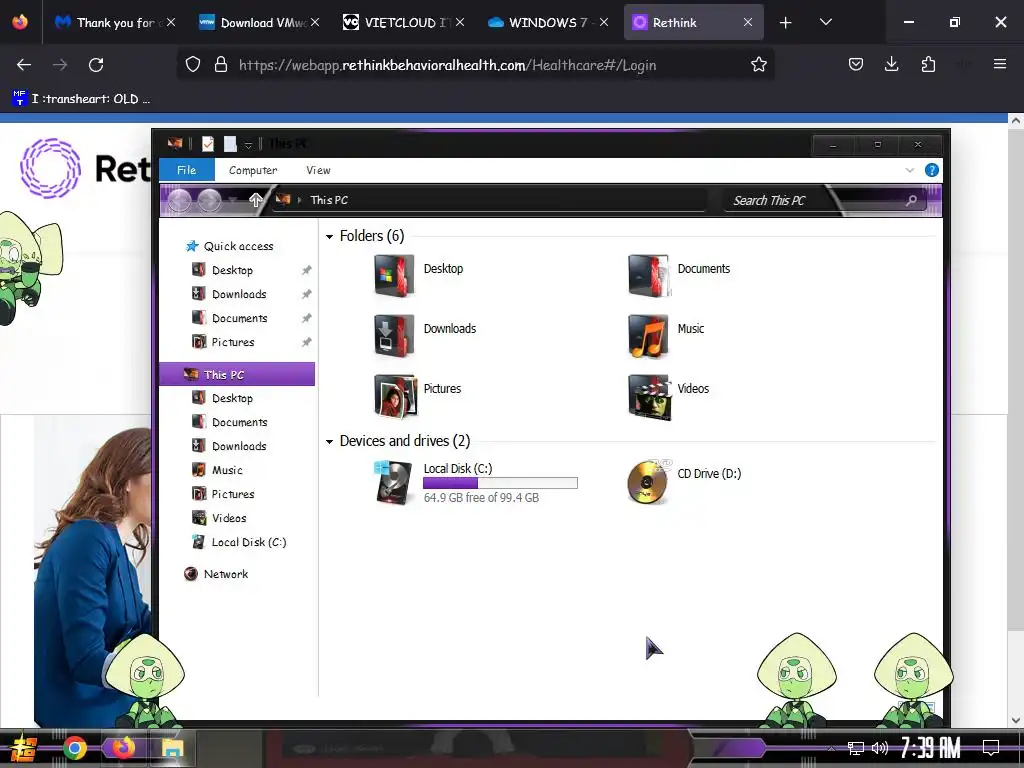The width and height of the screenshot is (1024, 768).
Task: Switch to Download VMware browser tab
Action: 259,22
